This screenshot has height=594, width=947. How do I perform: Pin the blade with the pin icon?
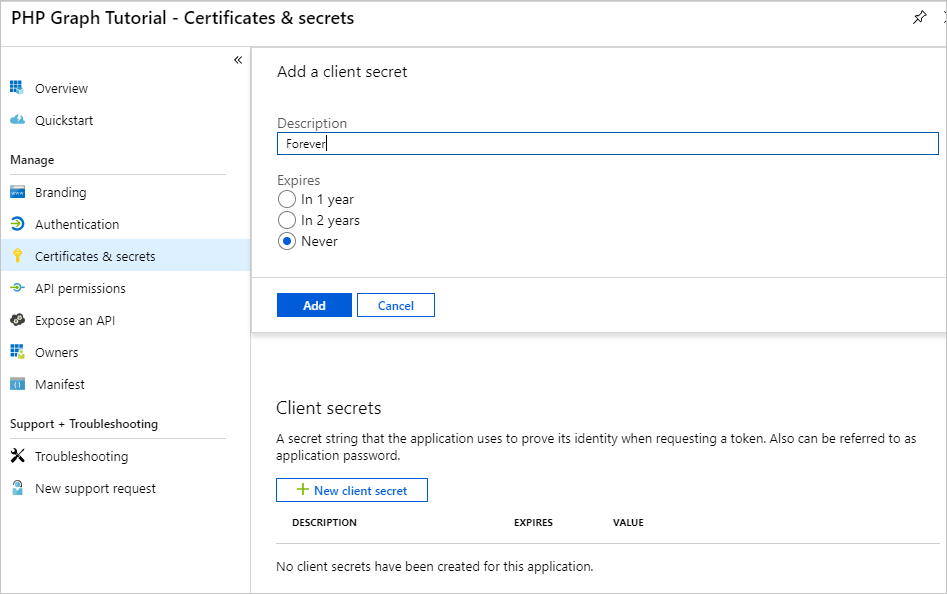pos(919,18)
